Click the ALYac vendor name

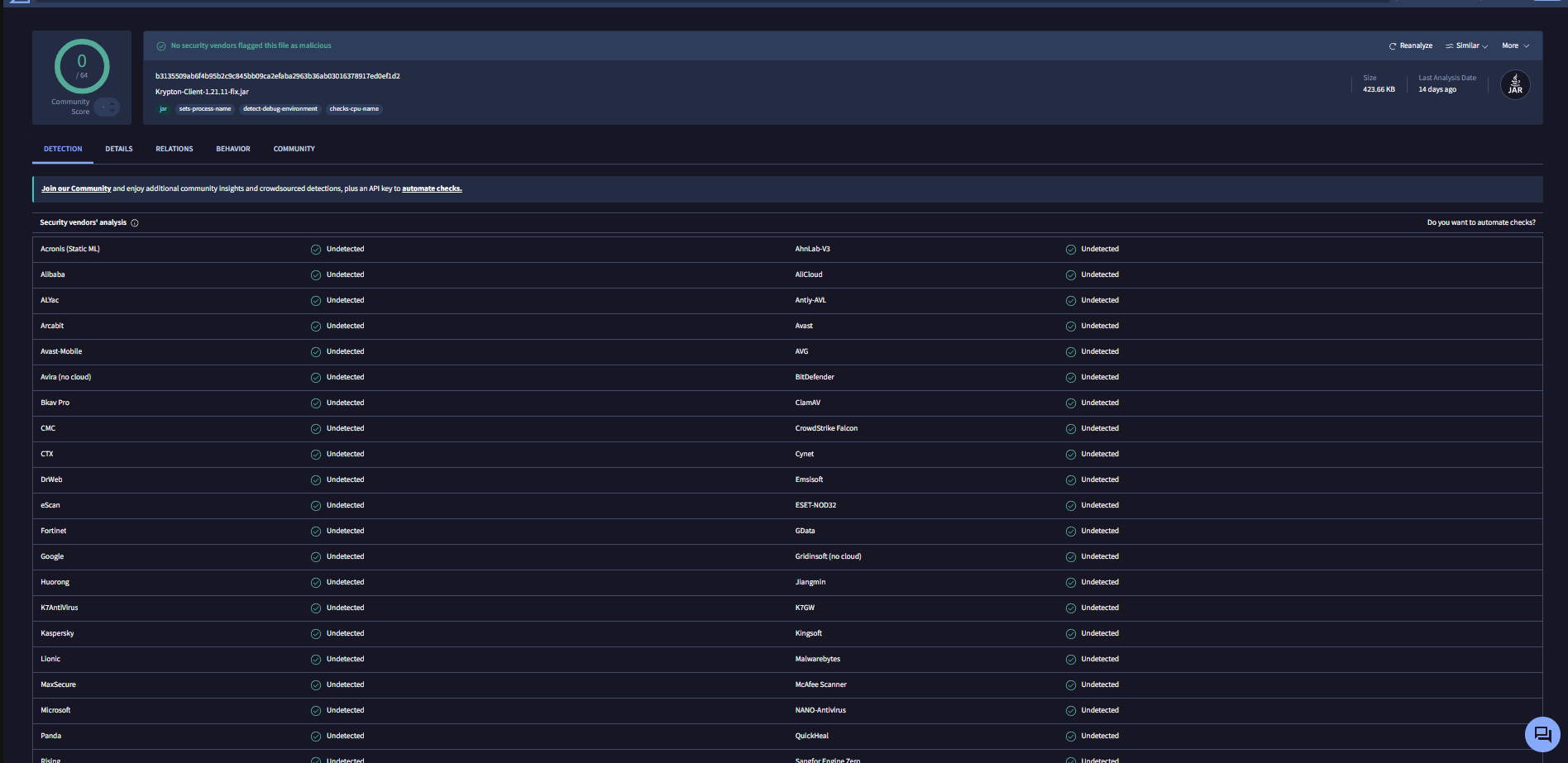(x=50, y=300)
